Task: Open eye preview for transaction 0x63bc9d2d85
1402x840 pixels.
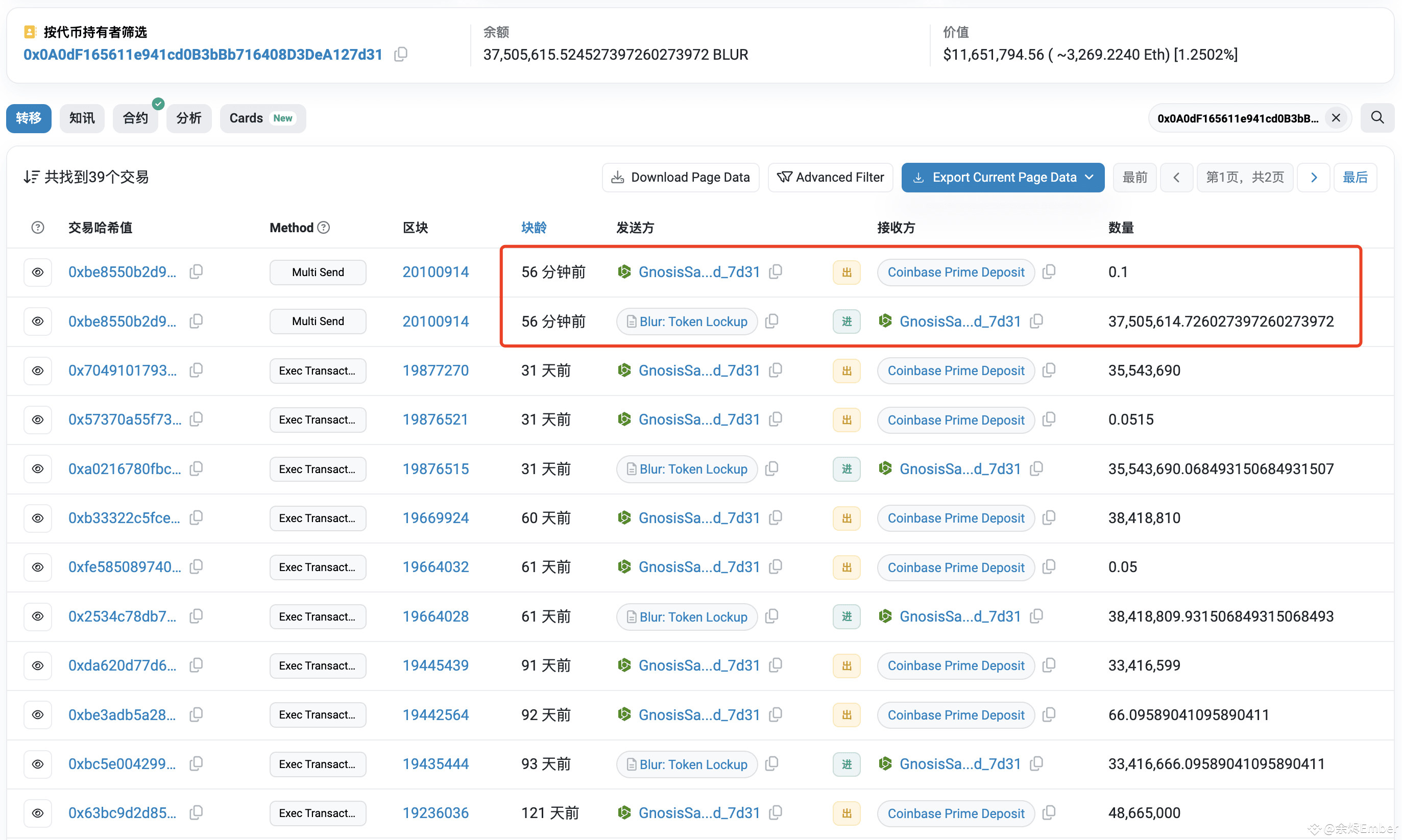Action: (x=37, y=813)
